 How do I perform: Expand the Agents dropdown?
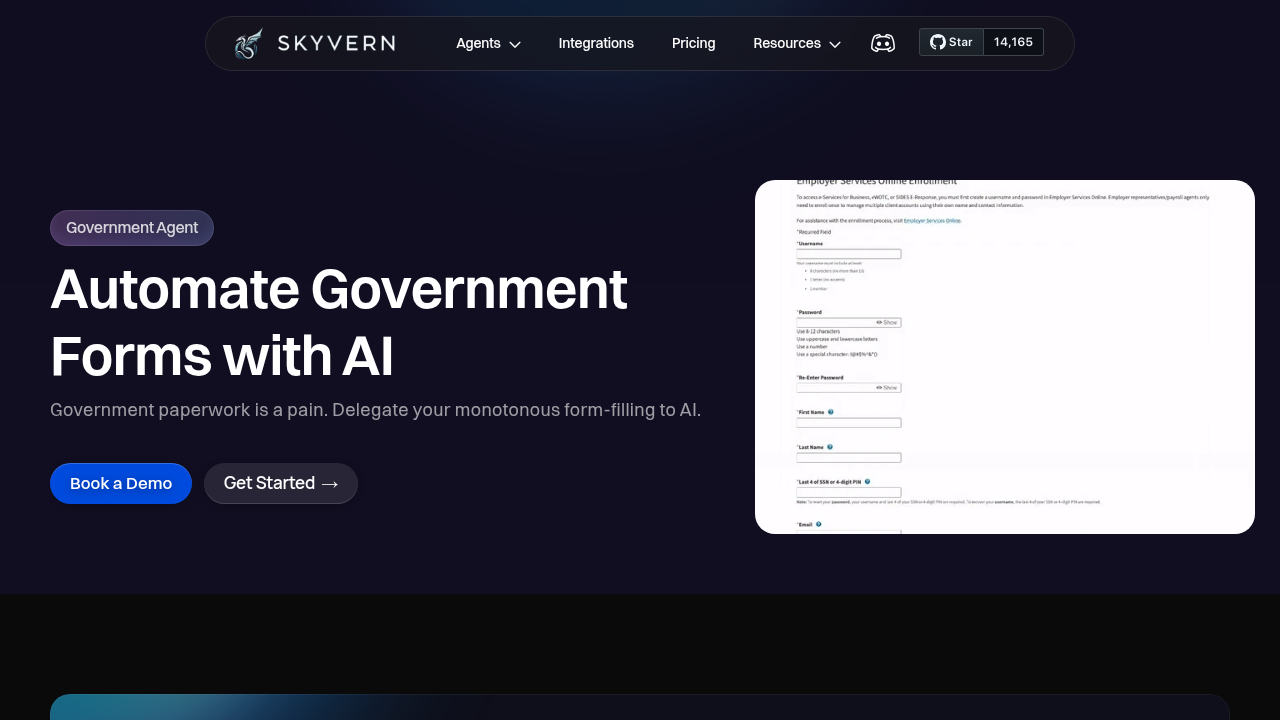point(488,43)
